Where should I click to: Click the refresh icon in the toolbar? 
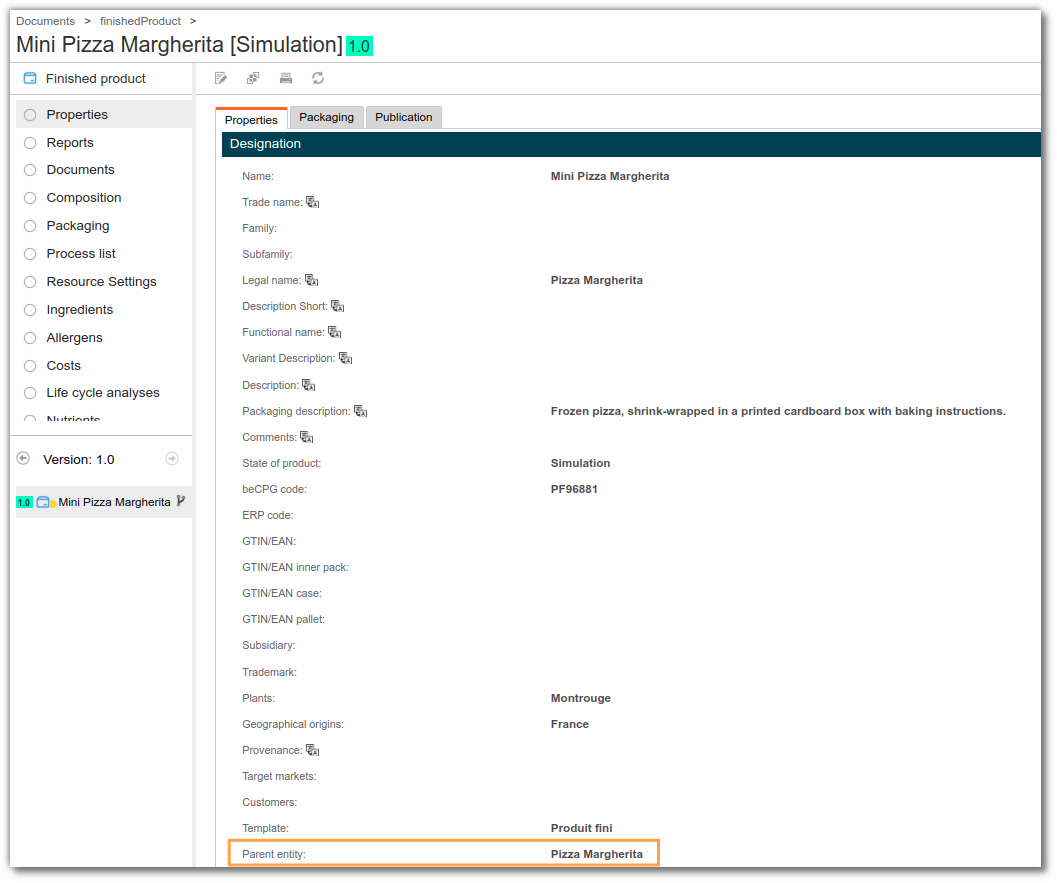click(x=318, y=78)
